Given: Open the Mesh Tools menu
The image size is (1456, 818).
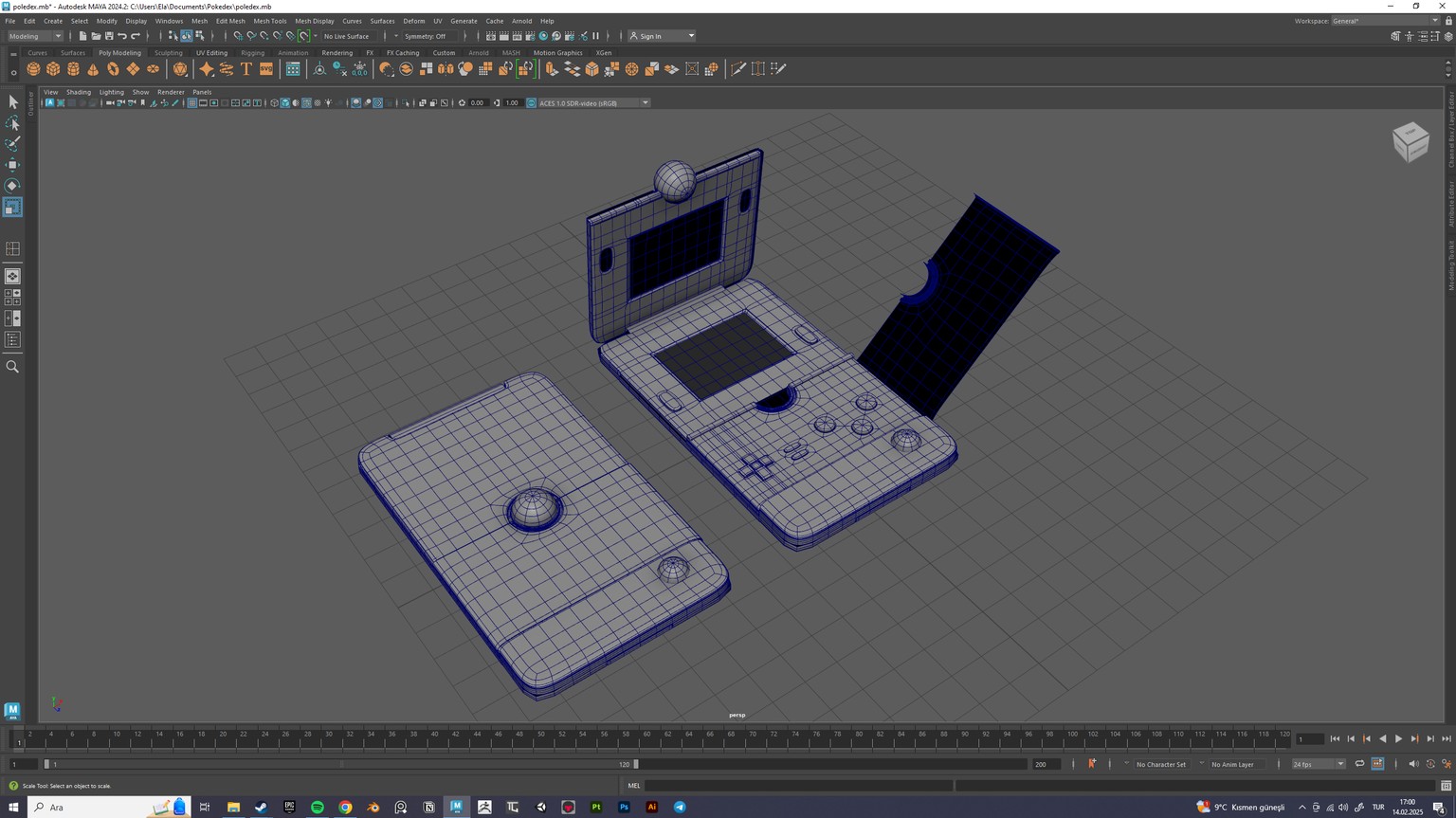Looking at the screenshot, I should coord(270,21).
